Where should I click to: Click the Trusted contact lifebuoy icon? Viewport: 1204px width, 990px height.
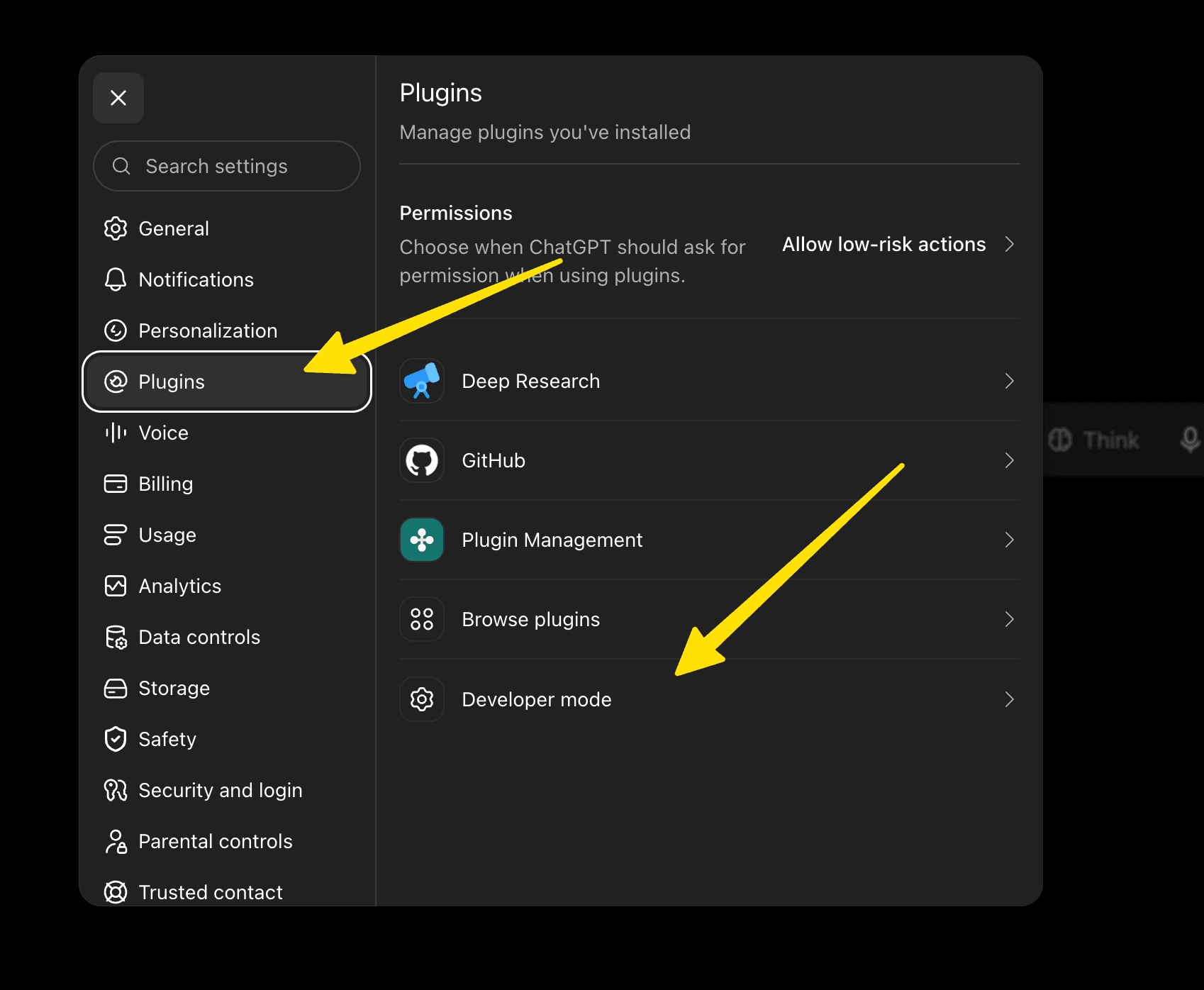[116, 892]
